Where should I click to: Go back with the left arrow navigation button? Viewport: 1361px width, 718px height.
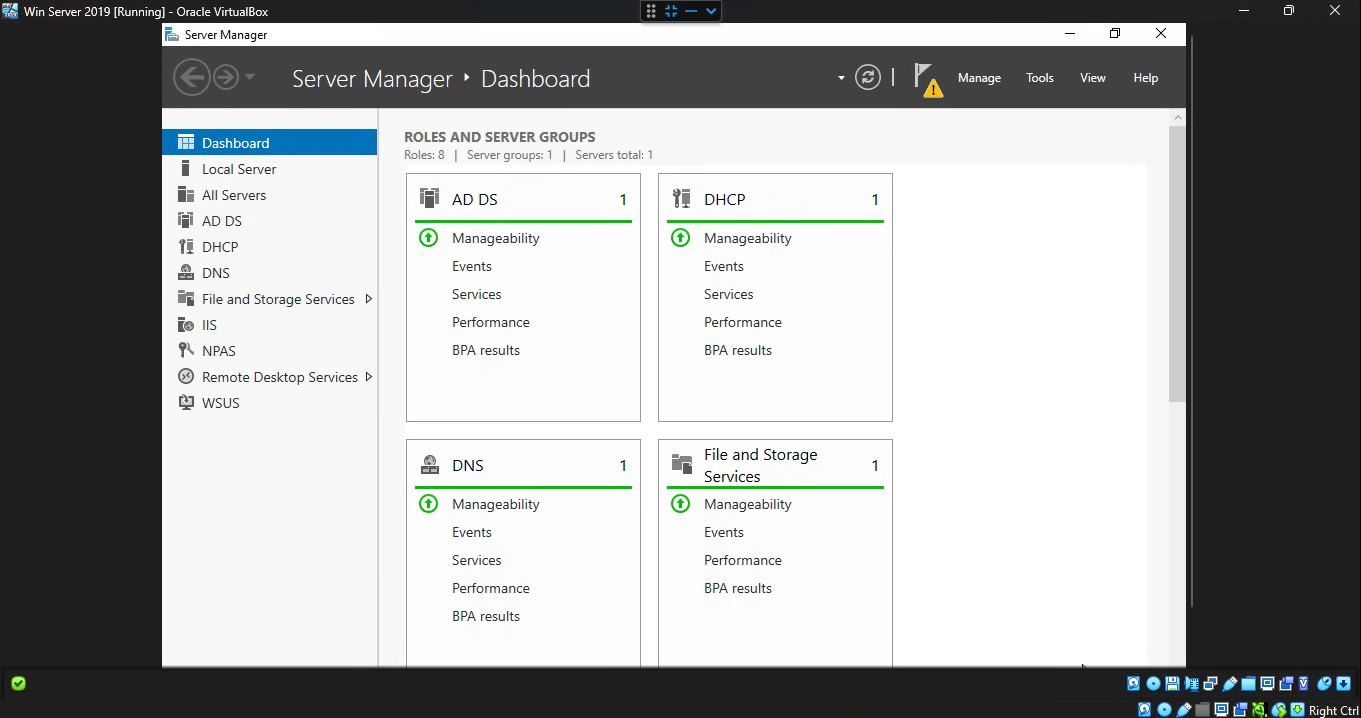pos(191,77)
